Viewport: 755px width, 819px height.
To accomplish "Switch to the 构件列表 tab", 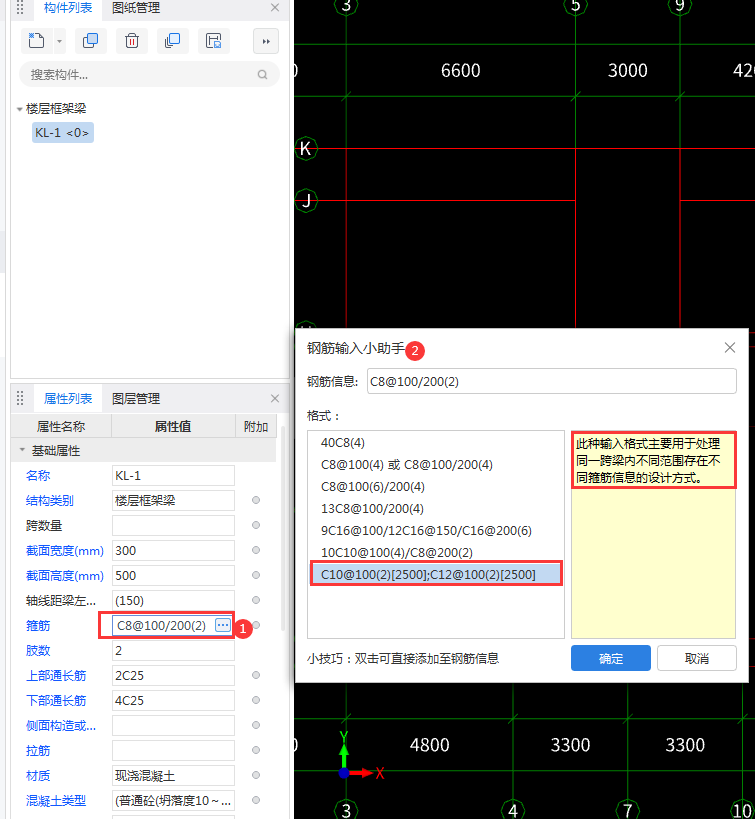I will coord(68,8).
